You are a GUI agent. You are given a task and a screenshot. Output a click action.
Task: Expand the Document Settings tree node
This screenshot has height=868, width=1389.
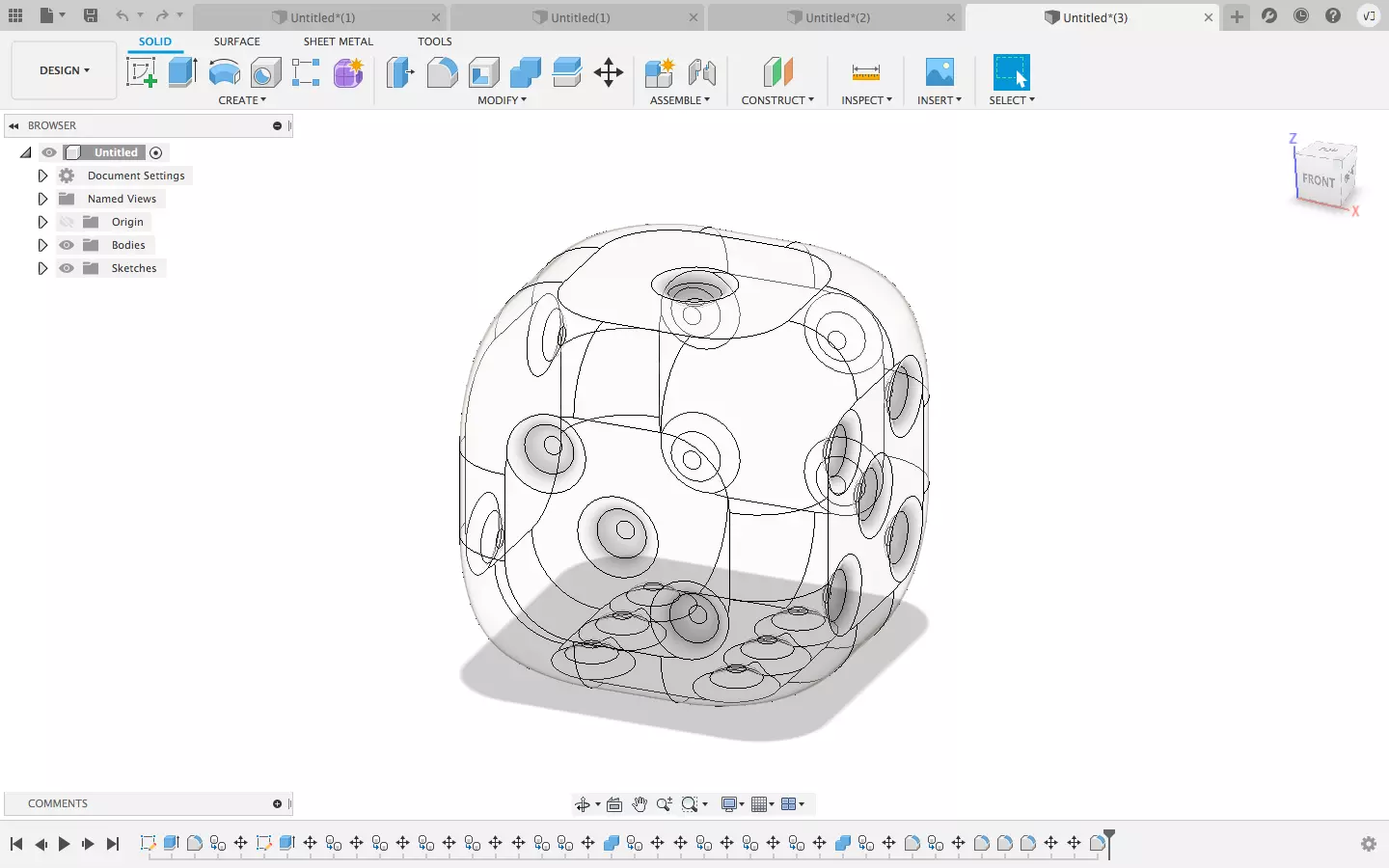coord(42,176)
